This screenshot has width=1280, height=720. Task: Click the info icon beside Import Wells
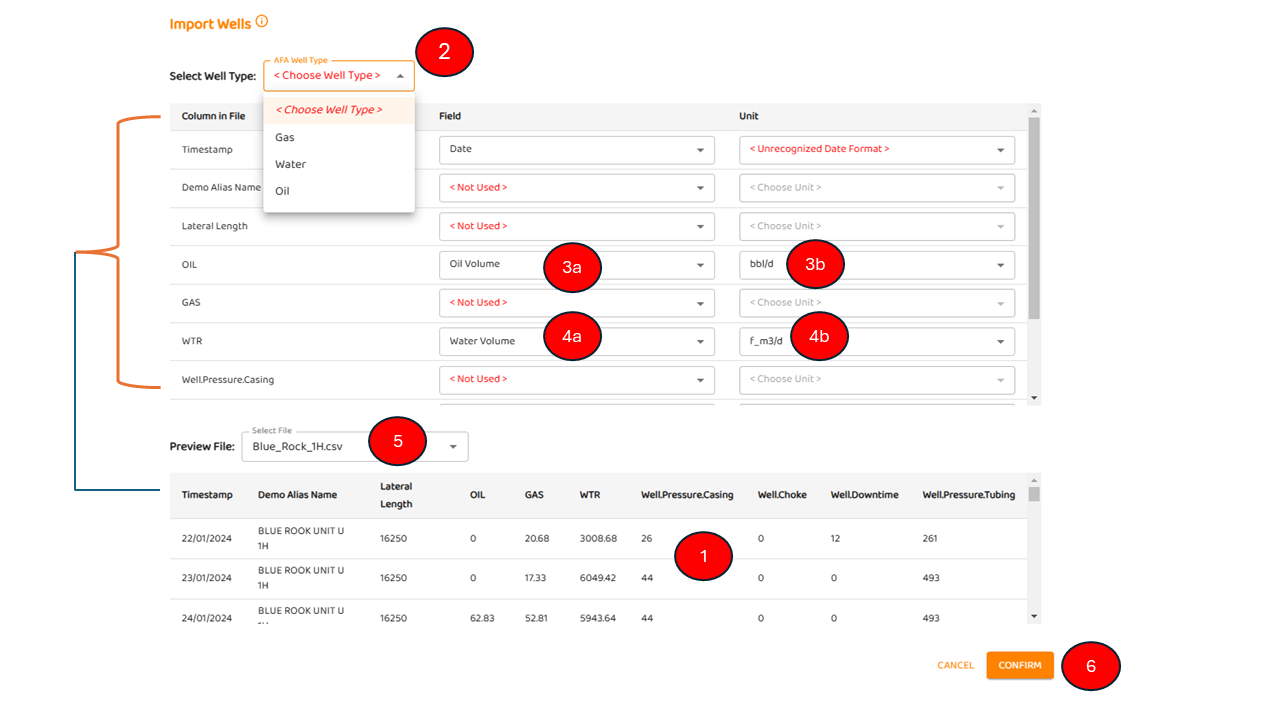coord(262,21)
